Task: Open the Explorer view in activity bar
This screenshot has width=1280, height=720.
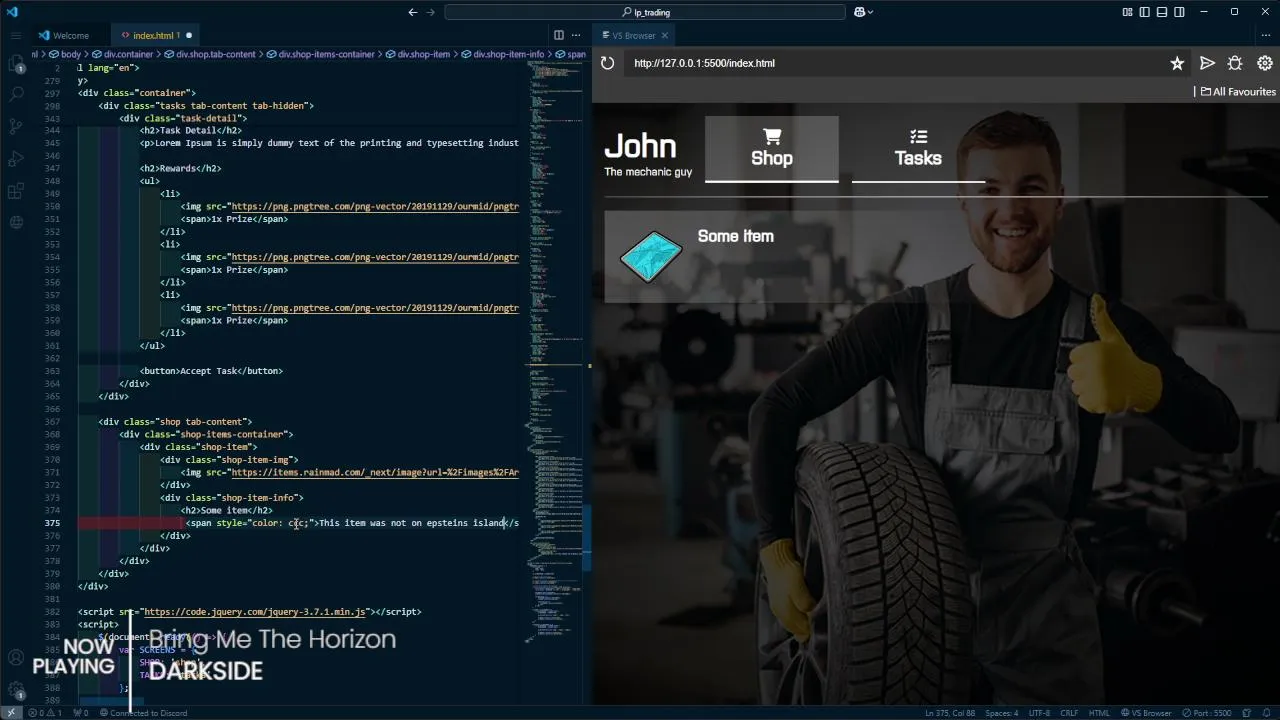Action: pyautogui.click(x=16, y=63)
